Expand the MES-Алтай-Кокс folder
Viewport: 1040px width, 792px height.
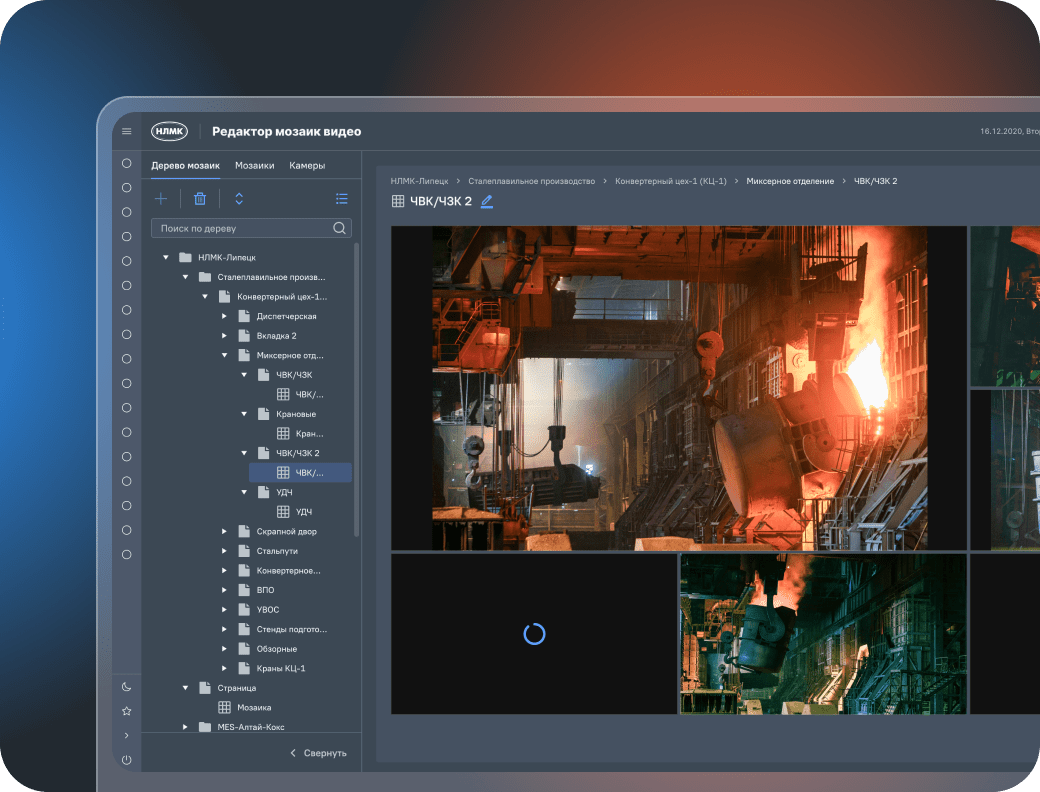point(185,727)
